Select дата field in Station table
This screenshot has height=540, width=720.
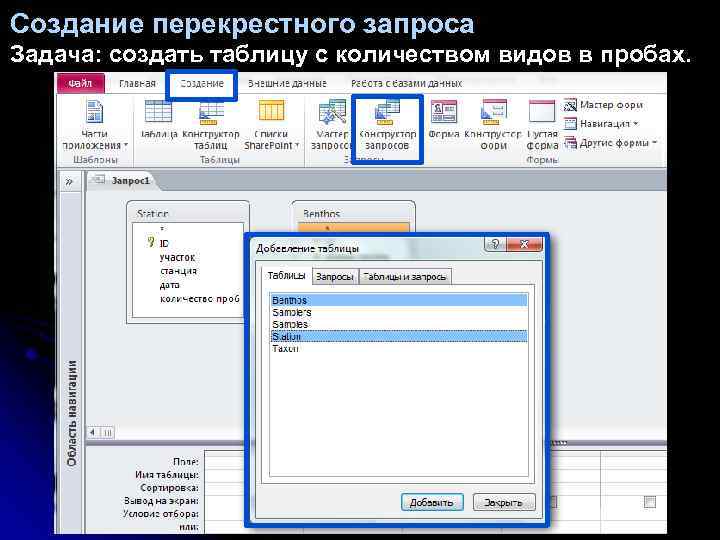[x=169, y=285]
